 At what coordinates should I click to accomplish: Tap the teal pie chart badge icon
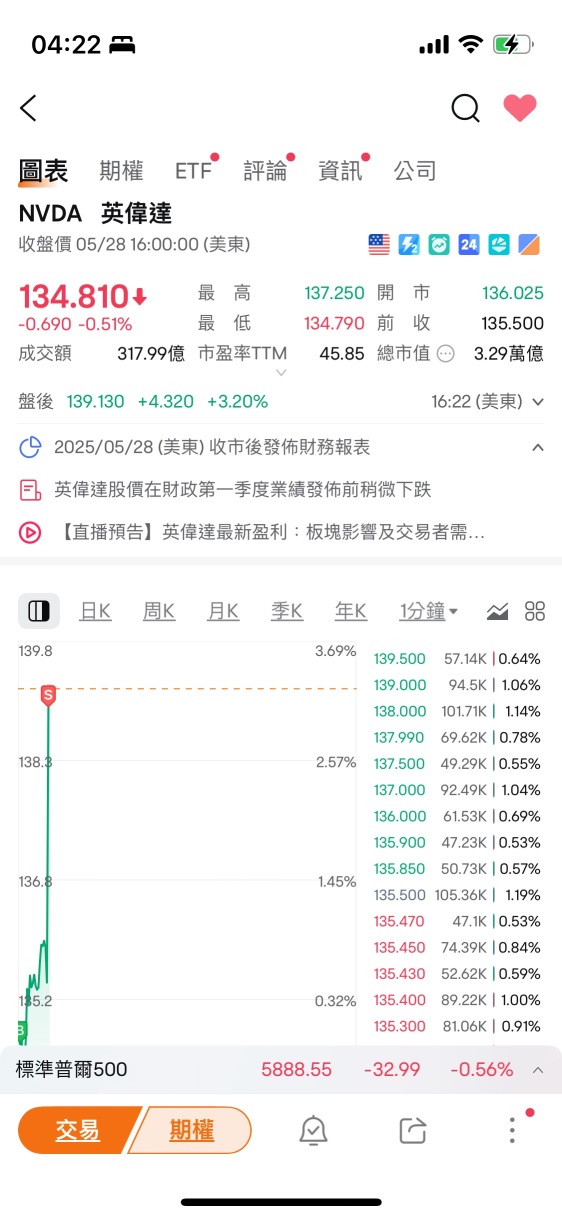click(499, 244)
